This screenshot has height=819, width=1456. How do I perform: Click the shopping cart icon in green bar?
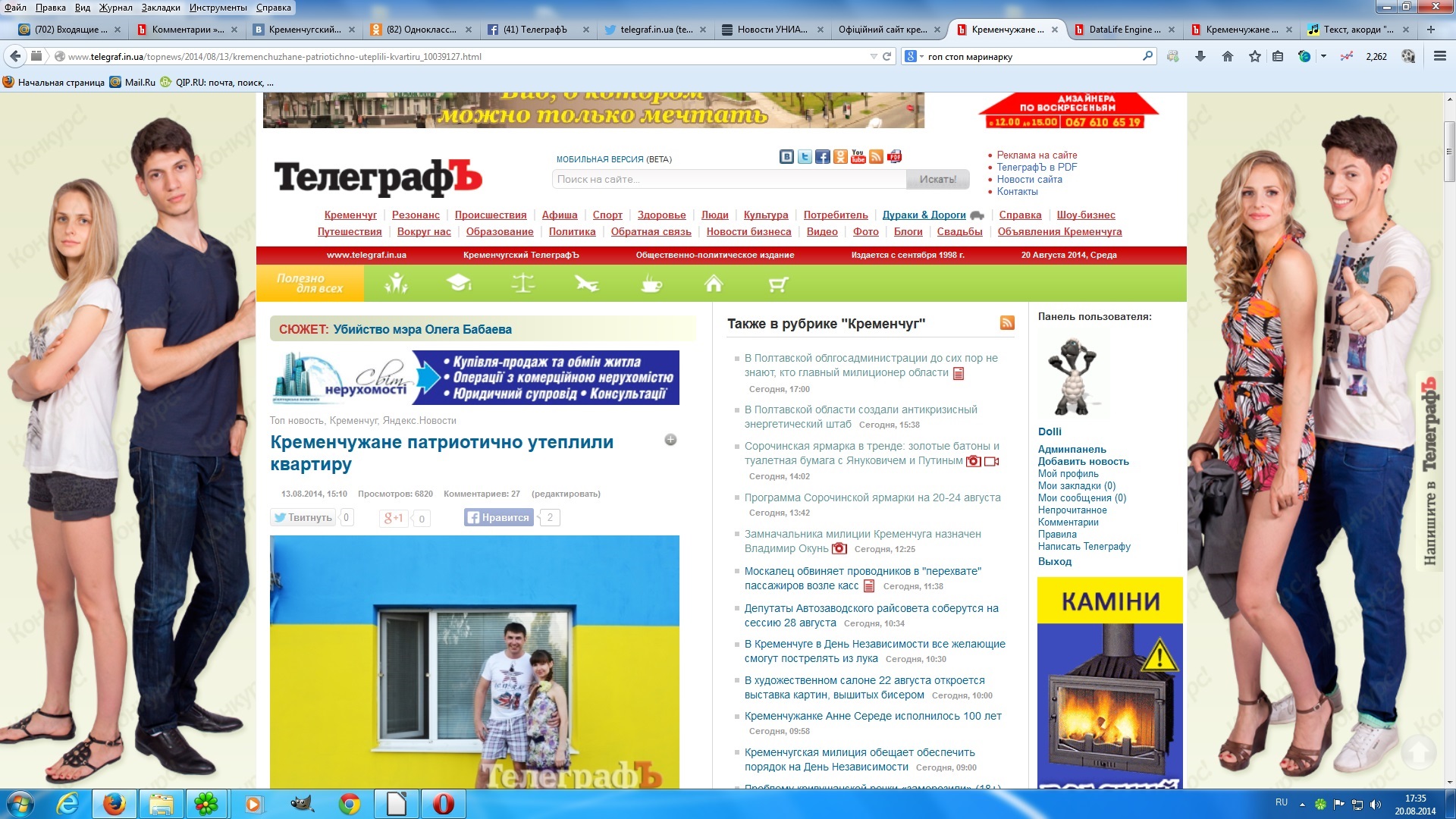click(x=778, y=284)
